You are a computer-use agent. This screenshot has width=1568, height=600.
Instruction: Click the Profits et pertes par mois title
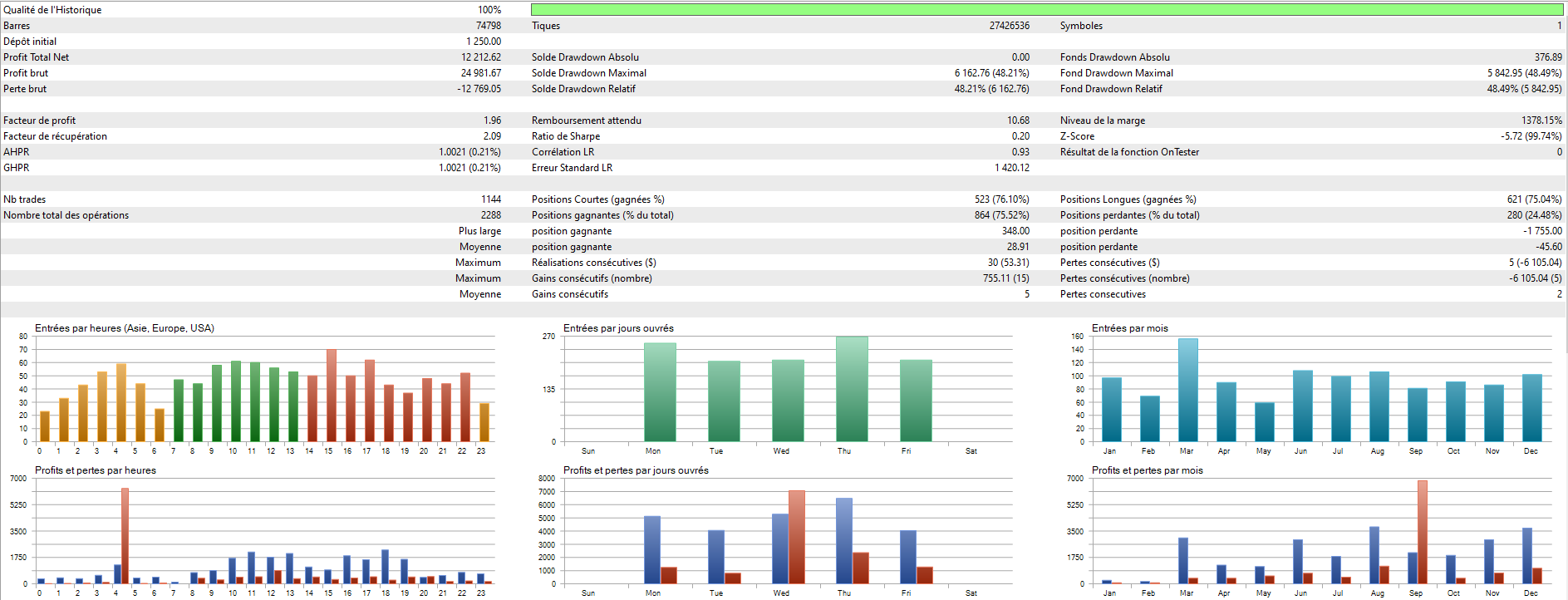click(x=1148, y=470)
